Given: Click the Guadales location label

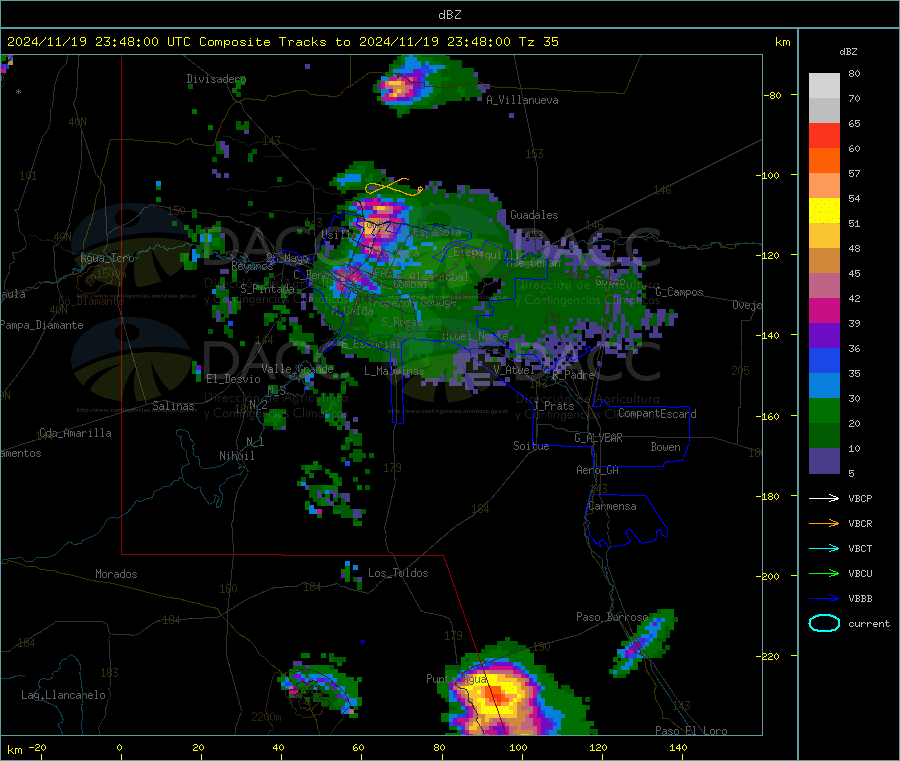Looking at the screenshot, I should click(x=534, y=215).
